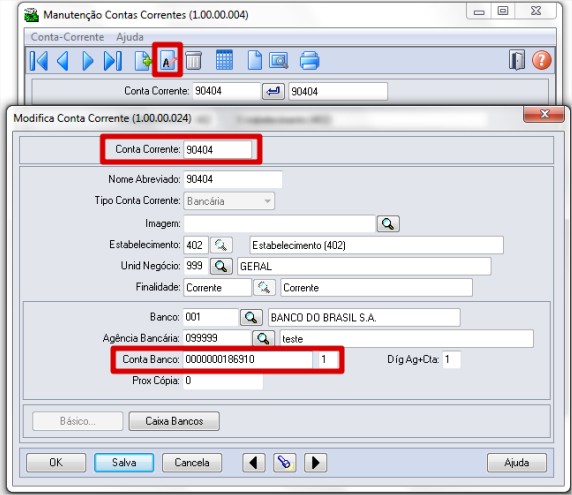The image size is (572, 495).
Task: Click Conta Banco number field
Action: coord(248,359)
